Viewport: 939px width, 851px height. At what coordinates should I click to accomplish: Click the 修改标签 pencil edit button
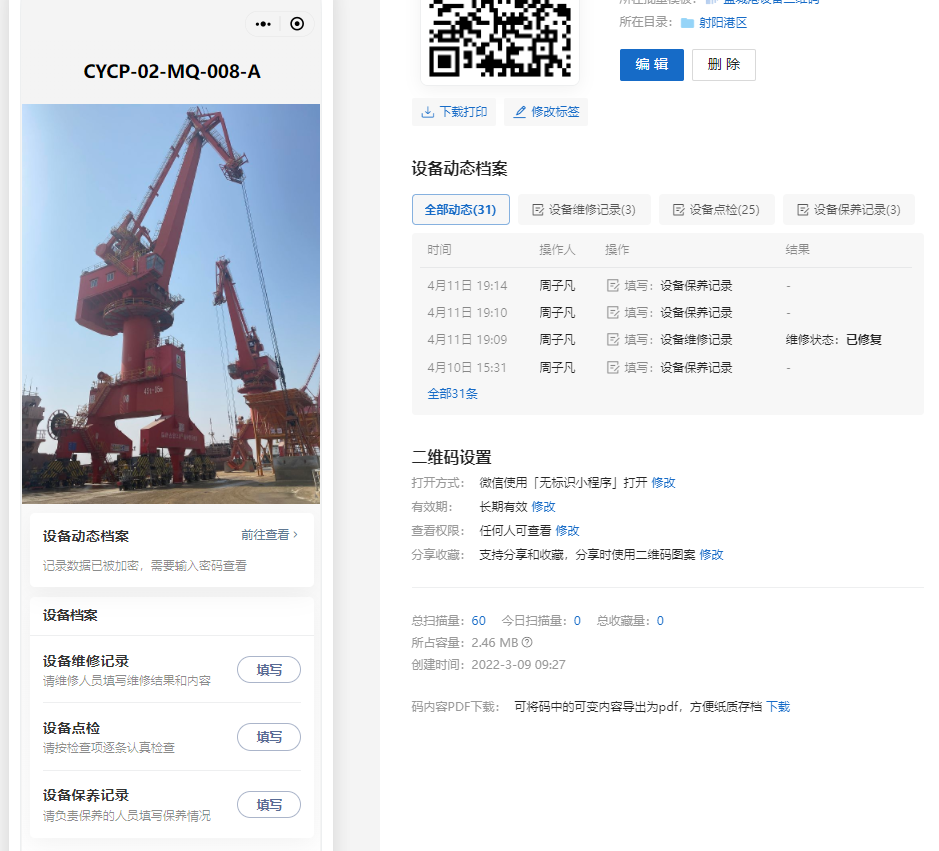pos(546,112)
